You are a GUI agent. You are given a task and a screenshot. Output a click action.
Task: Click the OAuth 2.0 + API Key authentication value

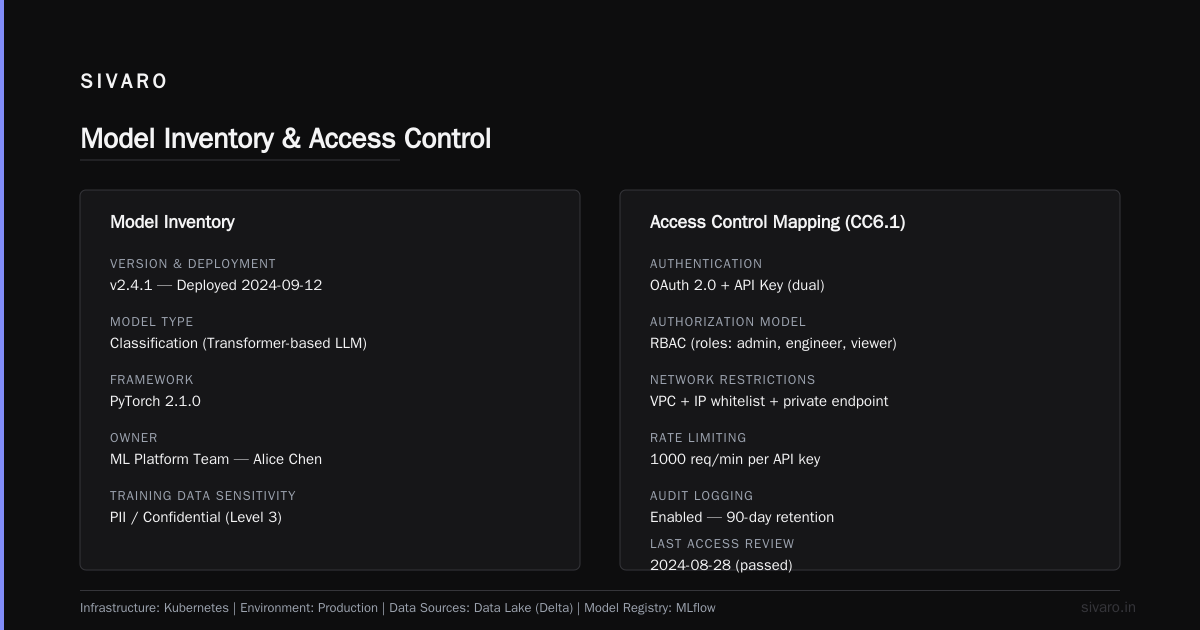click(737, 285)
